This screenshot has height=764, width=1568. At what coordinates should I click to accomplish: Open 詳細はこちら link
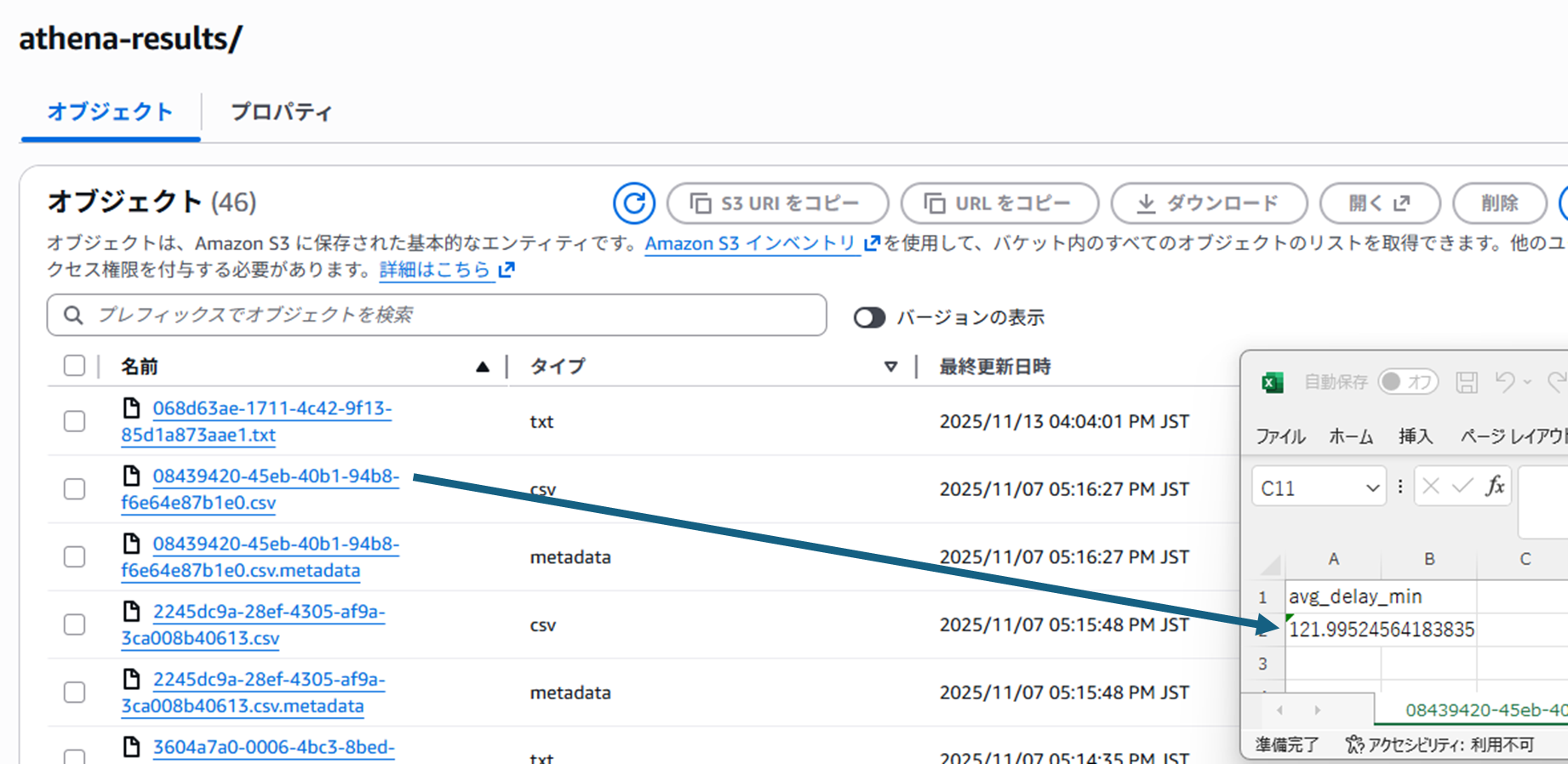click(435, 270)
